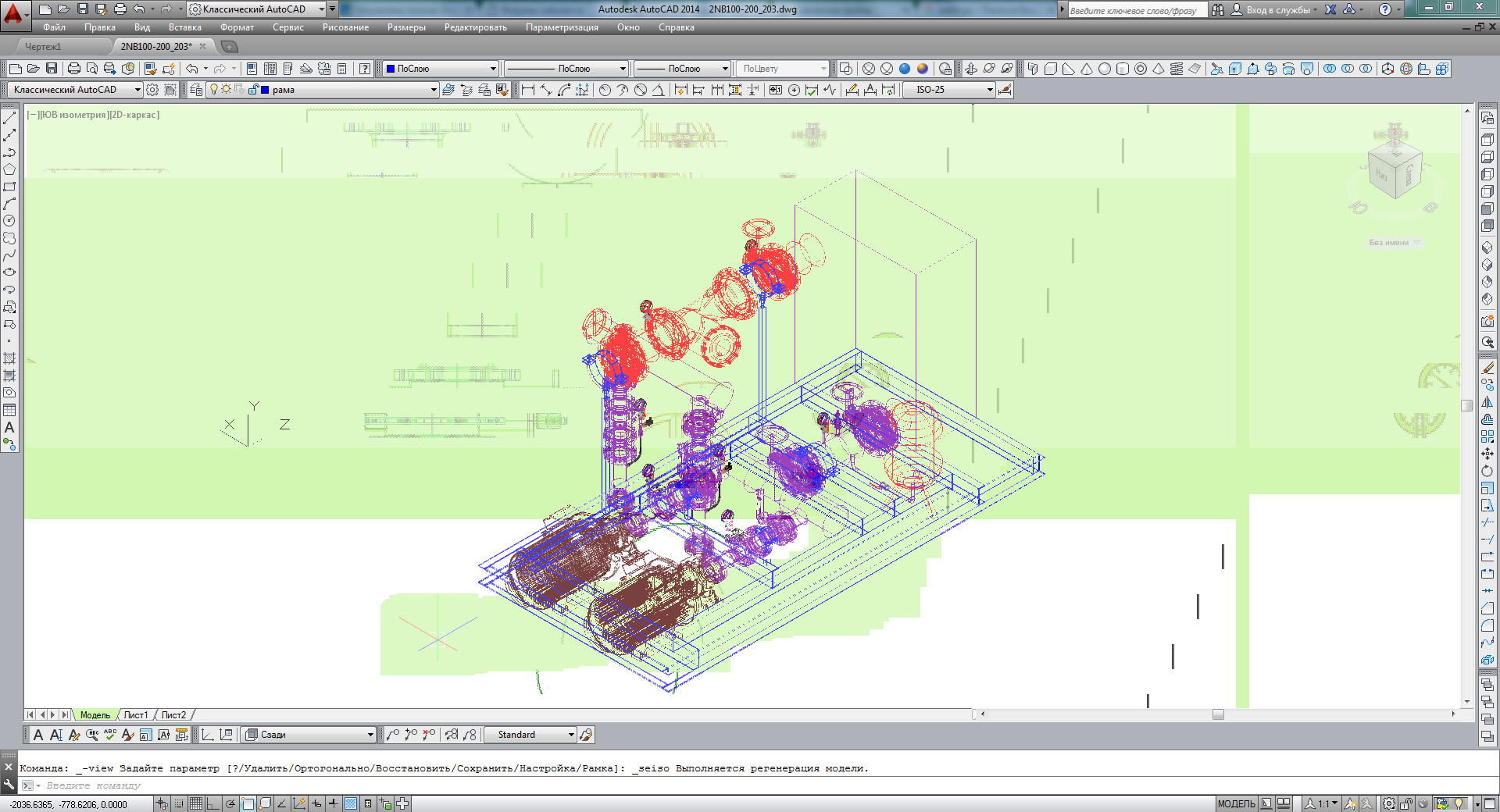Open the 'Параметризация' menu
This screenshot has width=1500, height=812.
coord(562,27)
